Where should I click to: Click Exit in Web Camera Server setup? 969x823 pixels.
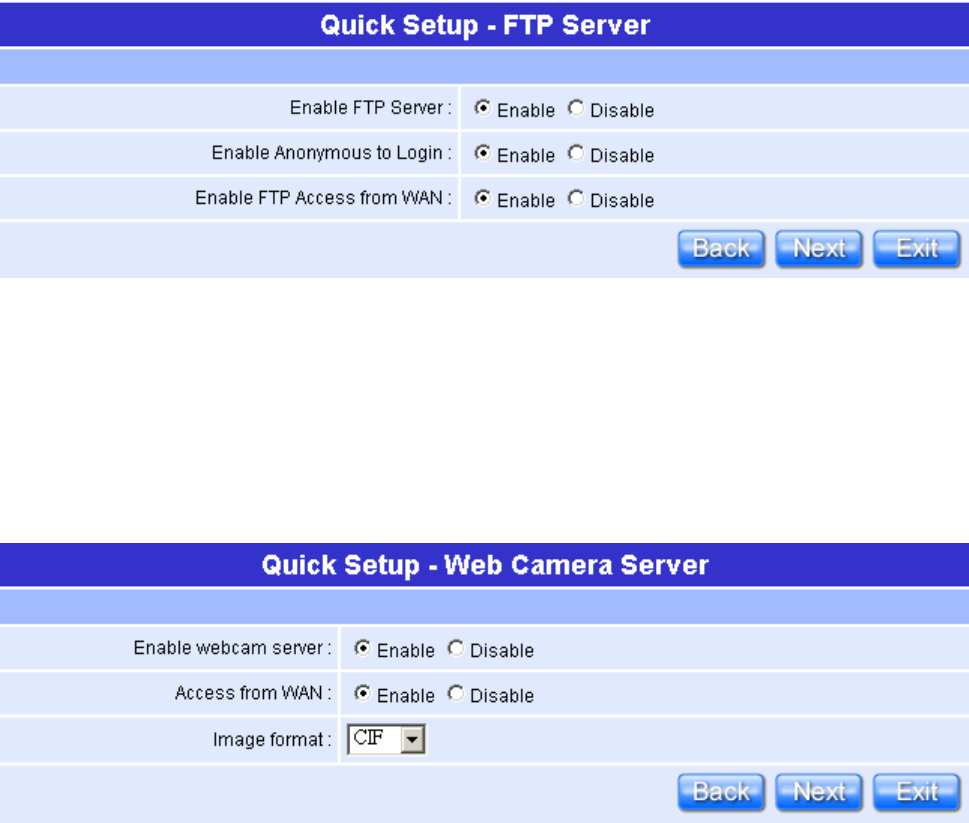917,792
